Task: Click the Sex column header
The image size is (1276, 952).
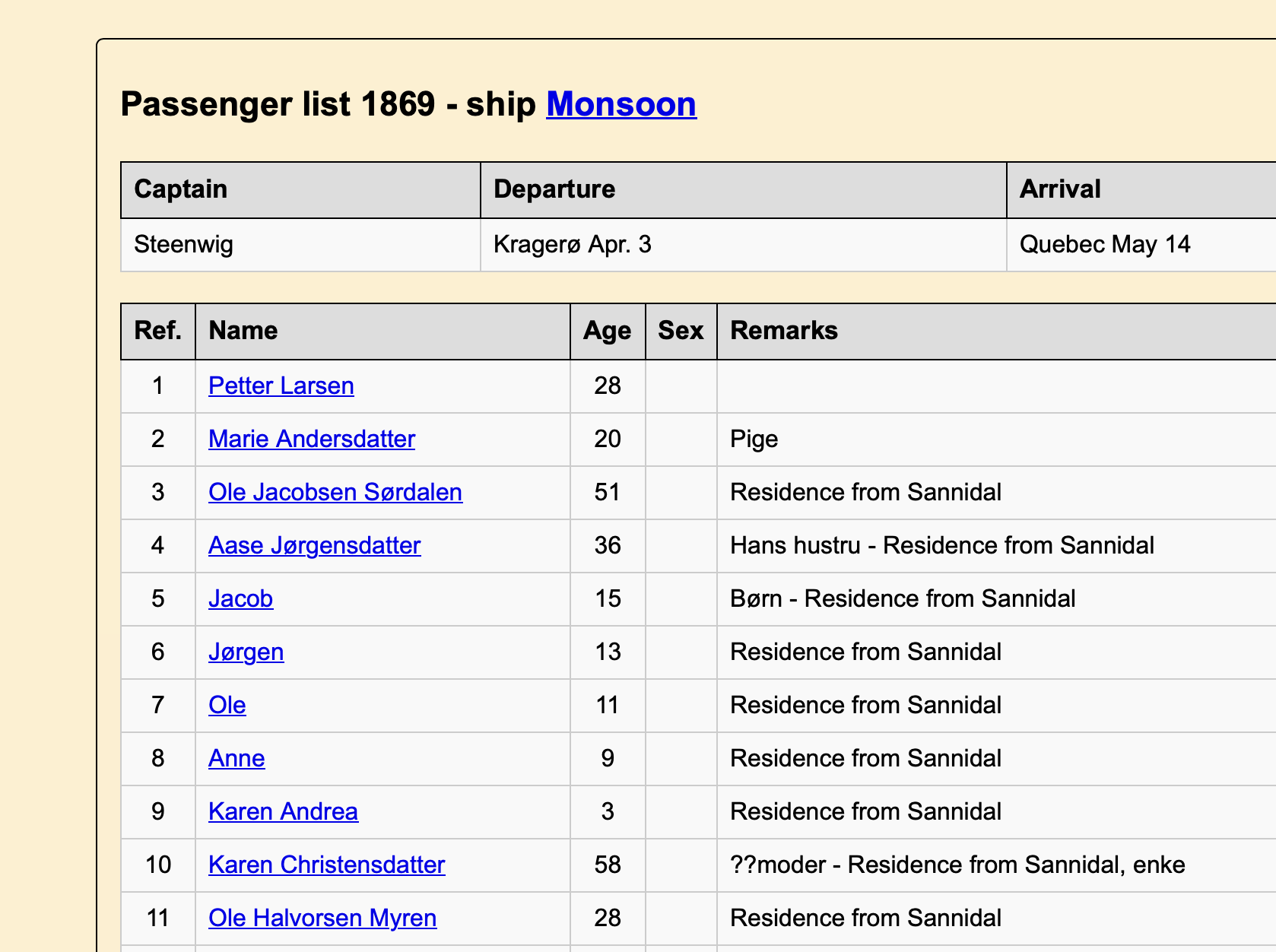Action: click(x=681, y=330)
